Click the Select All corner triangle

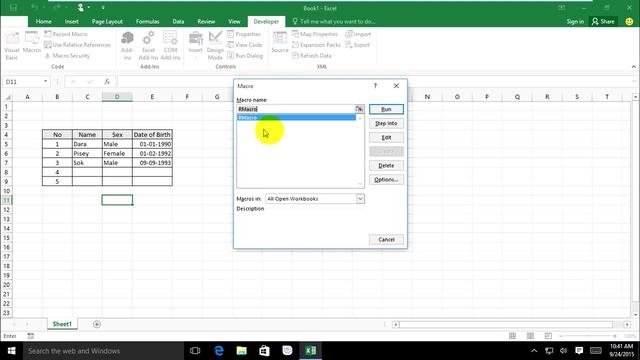[x=7, y=97]
